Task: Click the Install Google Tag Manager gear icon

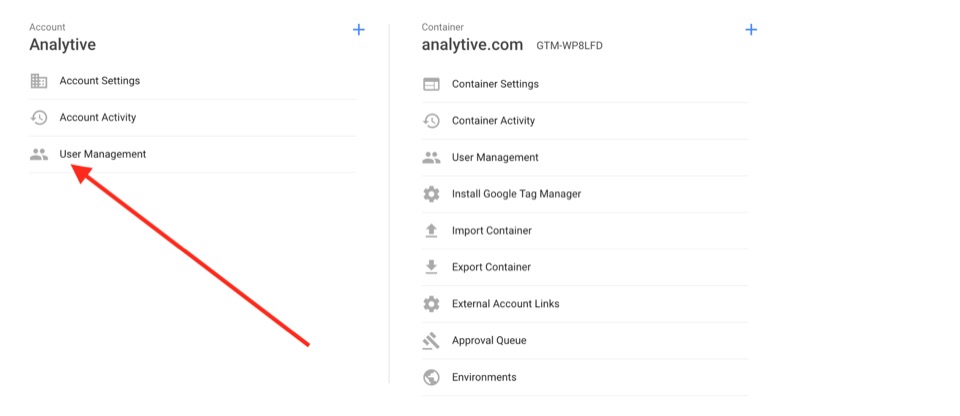Action: [431, 194]
